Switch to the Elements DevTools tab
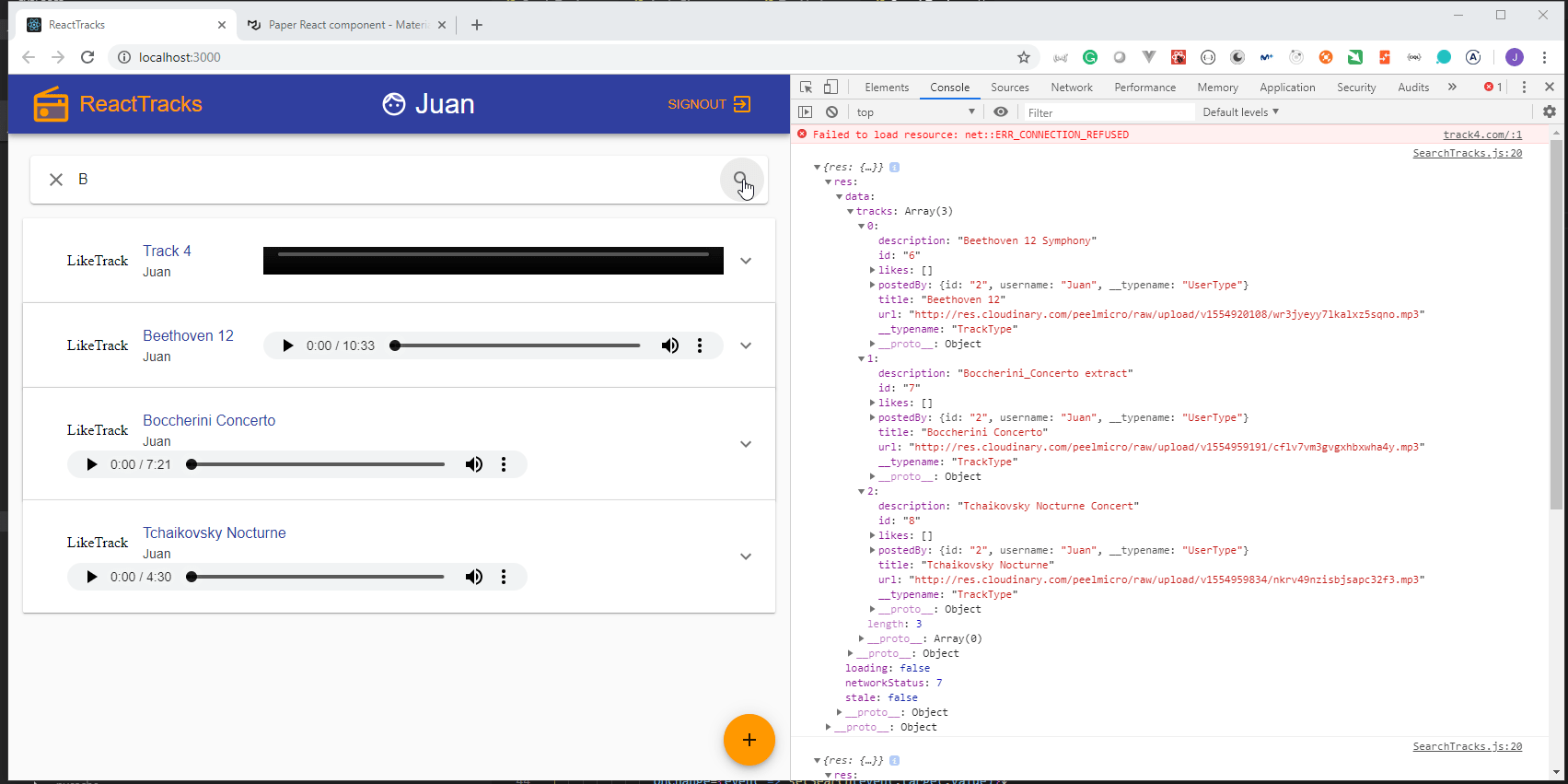Viewport: 1568px width, 784px height. pos(887,88)
